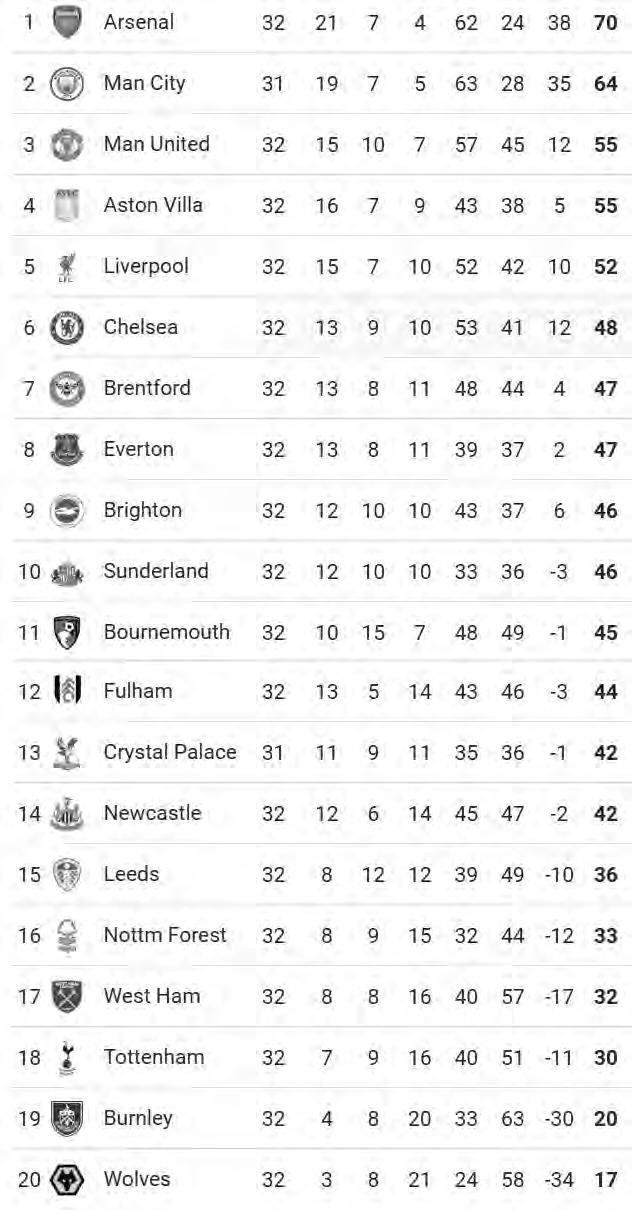Click the Sunderland crest icon
The width and height of the screenshot is (632, 1210).
(x=67, y=572)
